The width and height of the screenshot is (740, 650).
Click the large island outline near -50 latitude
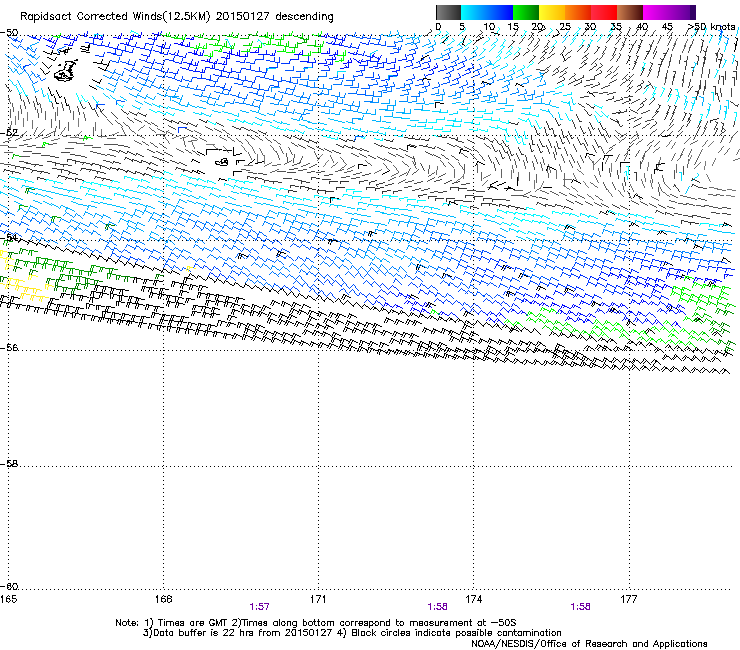click(66, 71)
